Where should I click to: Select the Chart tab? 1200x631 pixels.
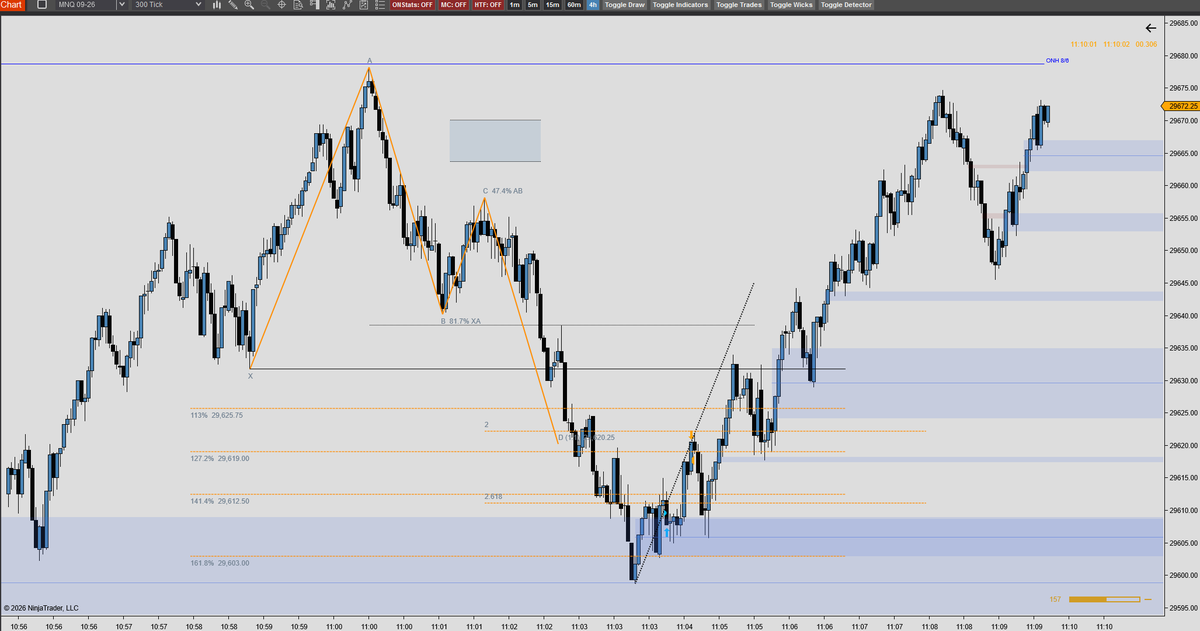click(11, 5)
